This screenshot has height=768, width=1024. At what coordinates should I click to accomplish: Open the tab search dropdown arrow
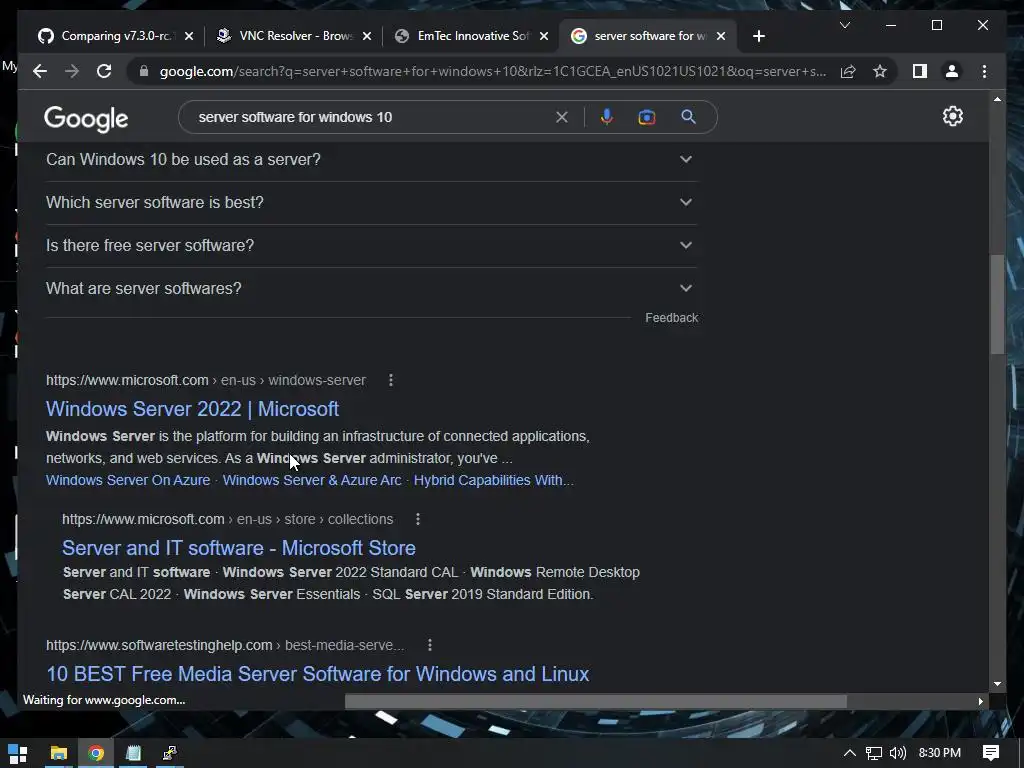(x=844, y=25)
